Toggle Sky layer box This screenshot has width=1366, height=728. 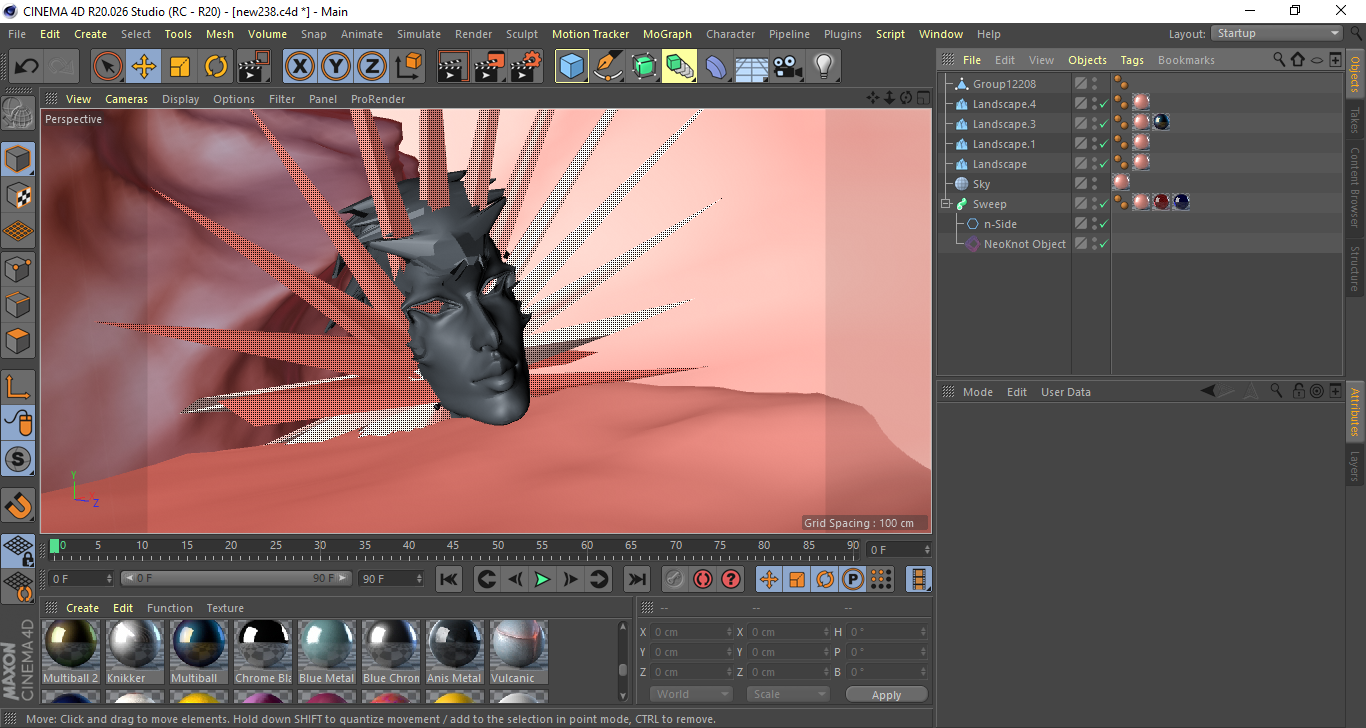(x=1081, y=184)
